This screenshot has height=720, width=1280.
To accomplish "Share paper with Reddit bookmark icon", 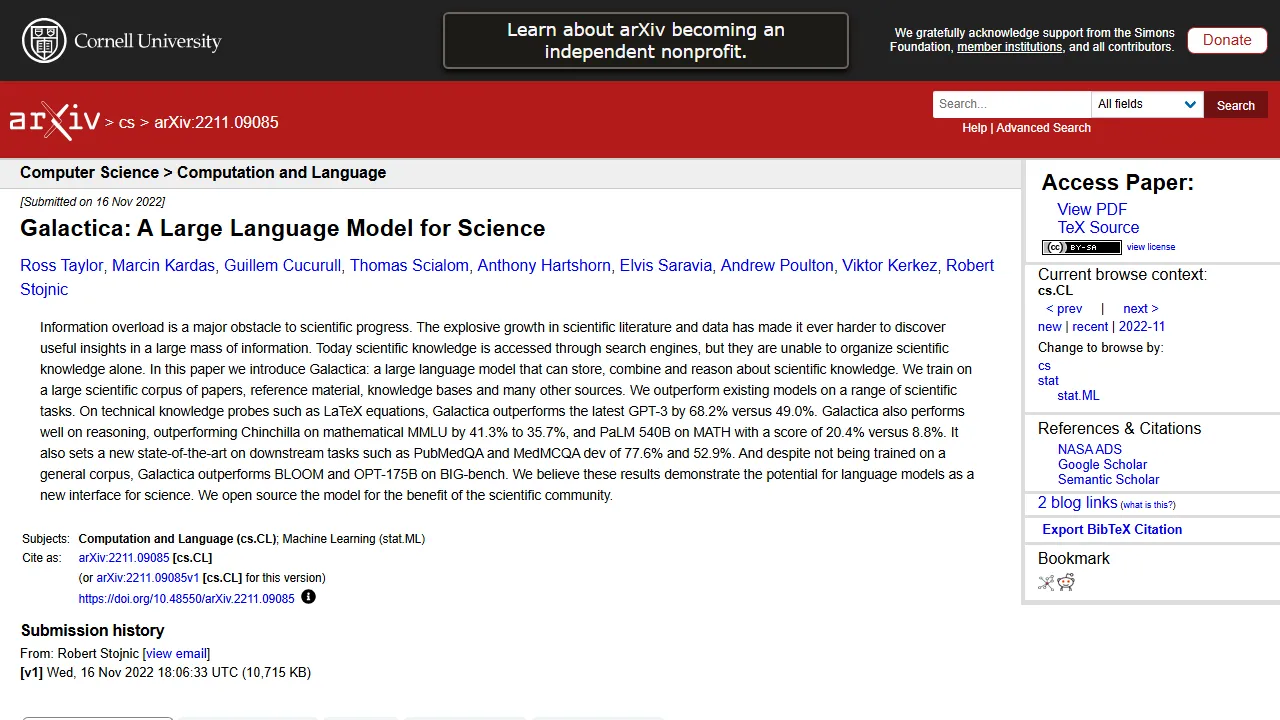I will click(x=1066, y=583).
